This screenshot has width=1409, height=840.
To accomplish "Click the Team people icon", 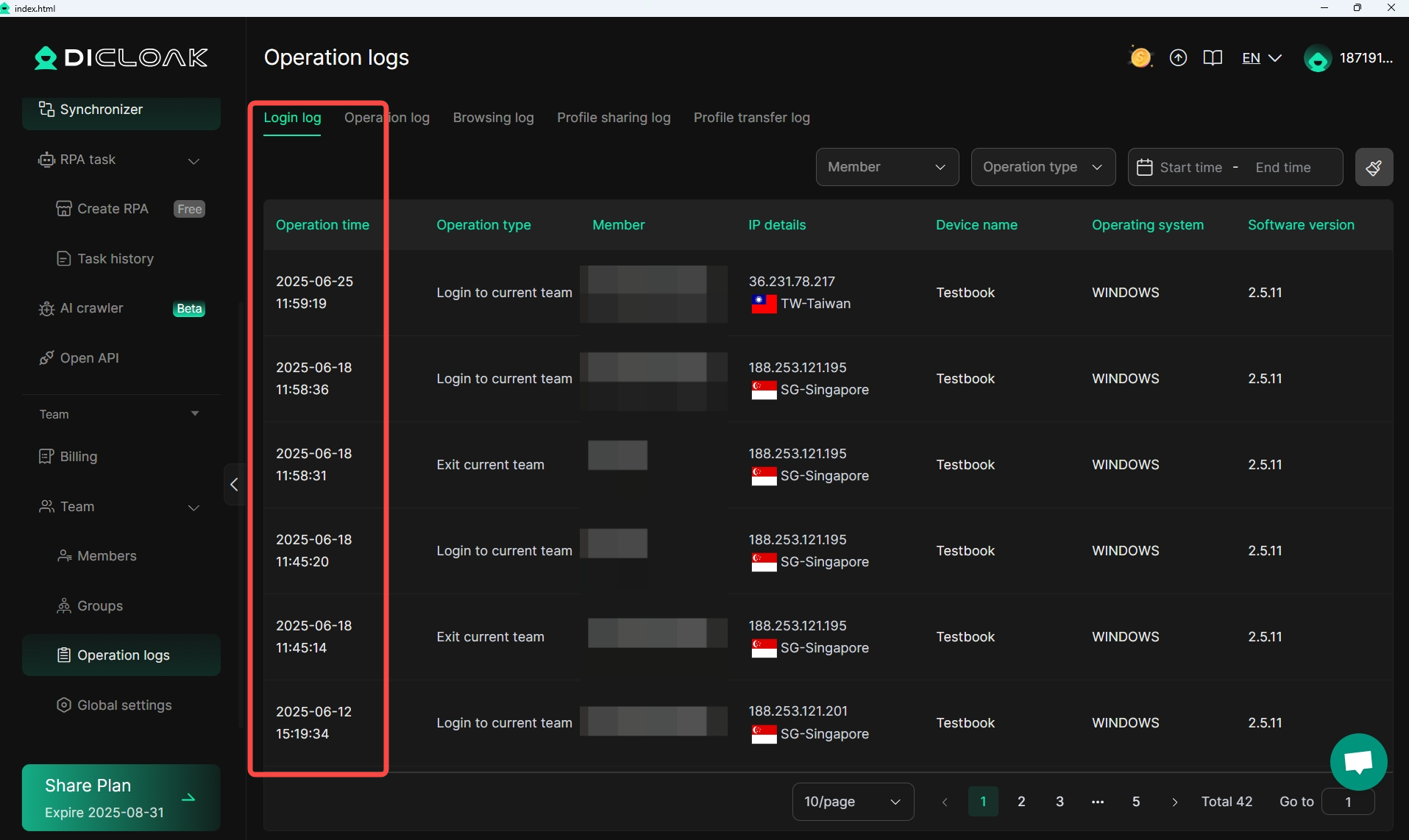I will tap(46, 507).
